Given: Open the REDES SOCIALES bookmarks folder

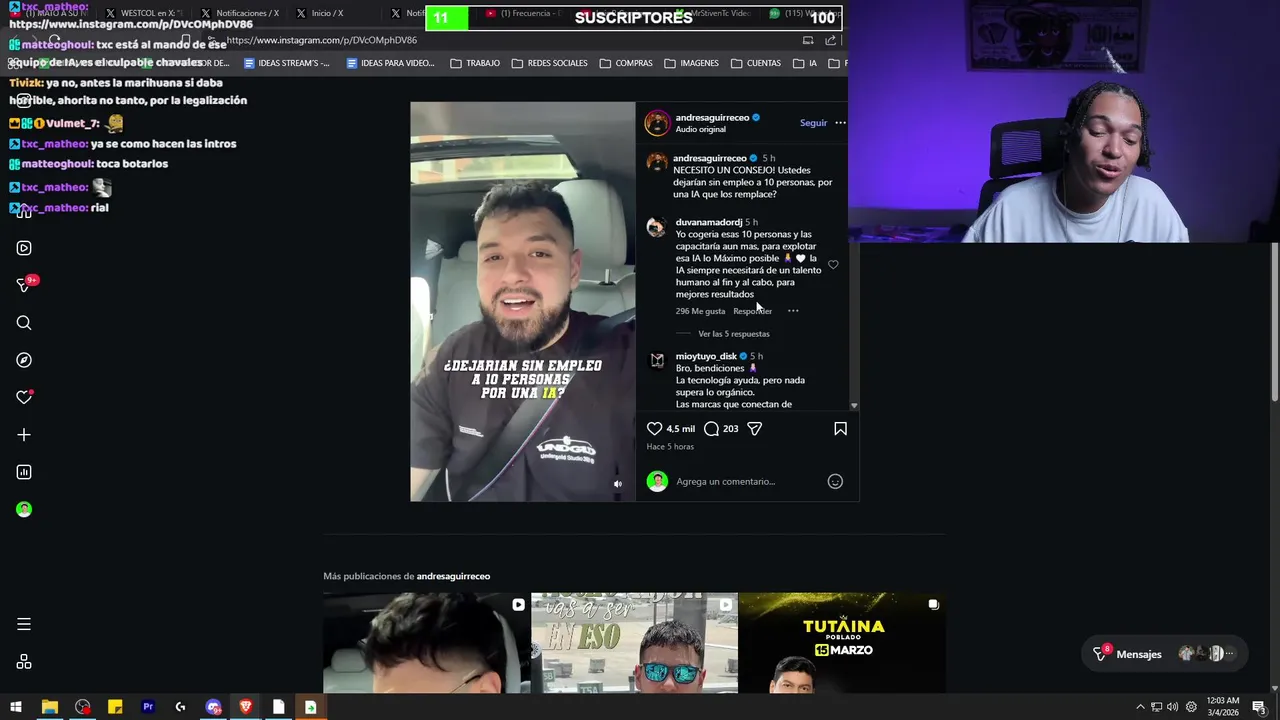Looking at the screenshot, I should (x=549, y=63).
